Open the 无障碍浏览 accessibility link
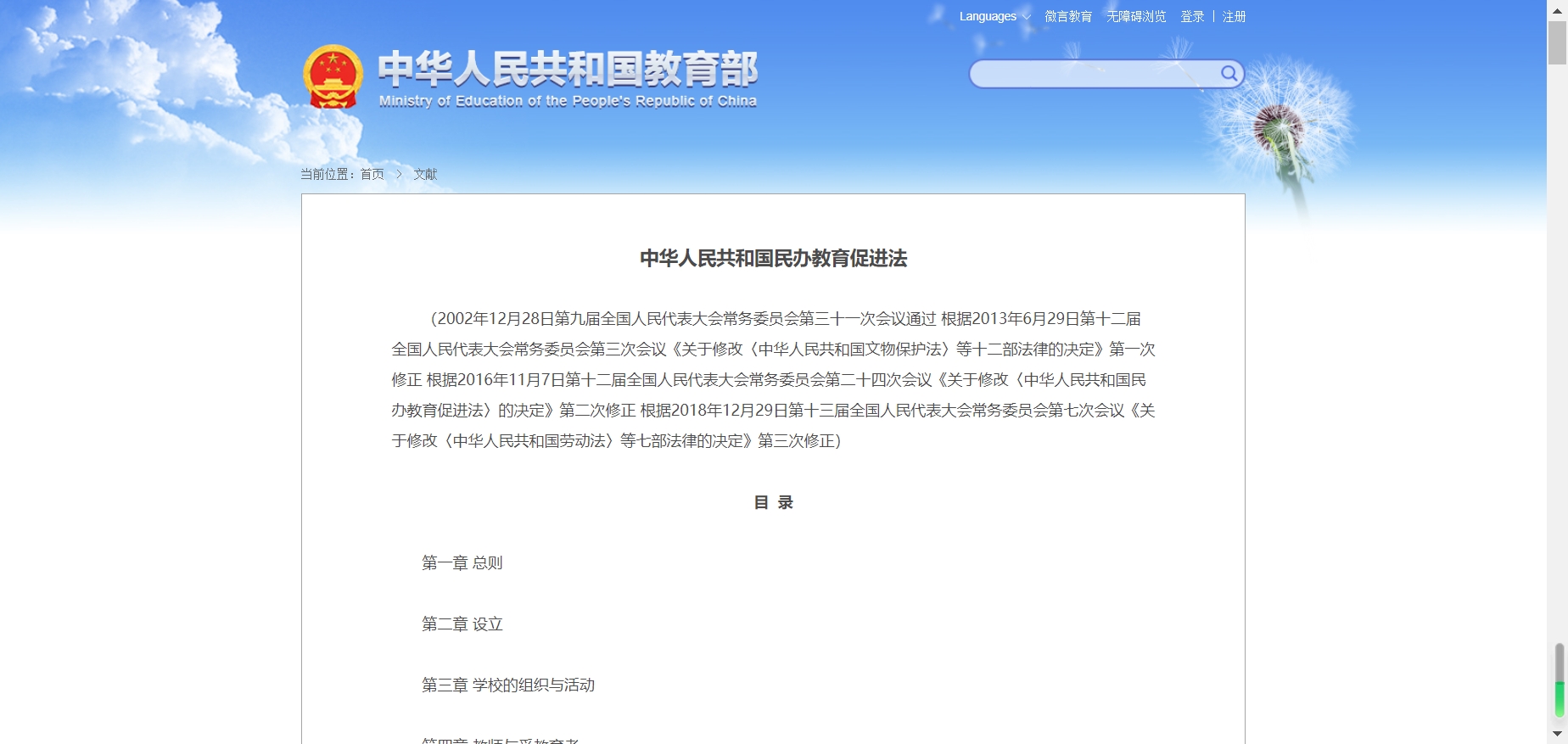Screen dimensions: 1568x744 (x=1136, y=16)
